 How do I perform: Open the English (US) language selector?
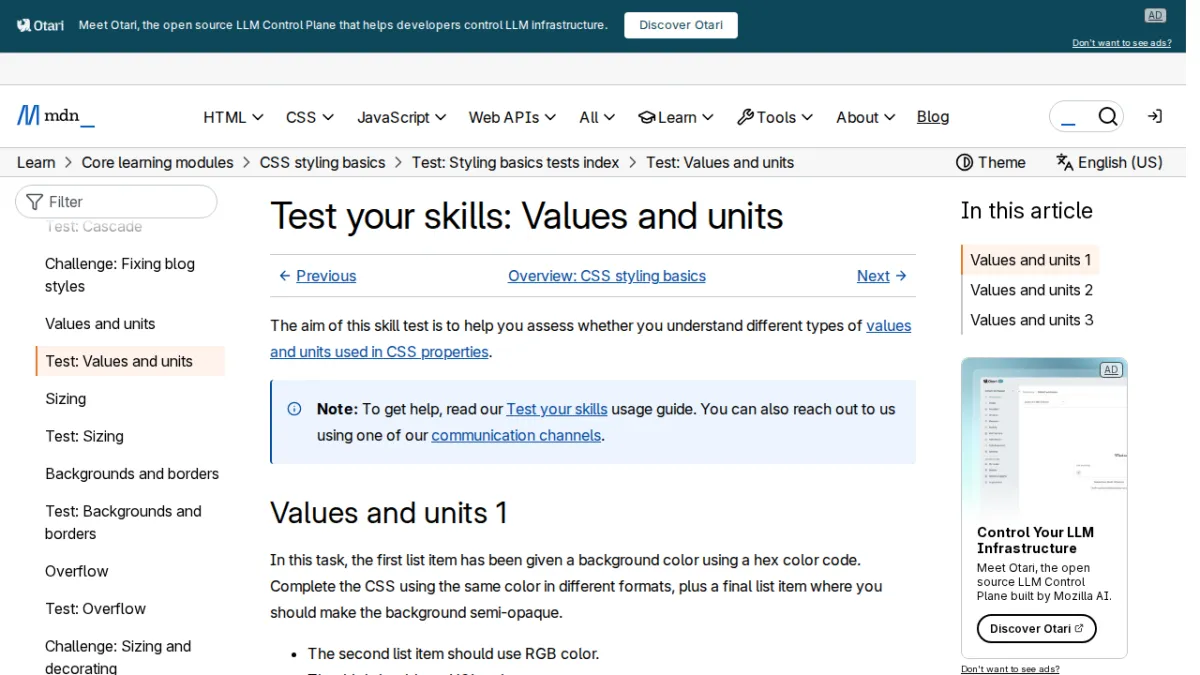pos(1109,162)
